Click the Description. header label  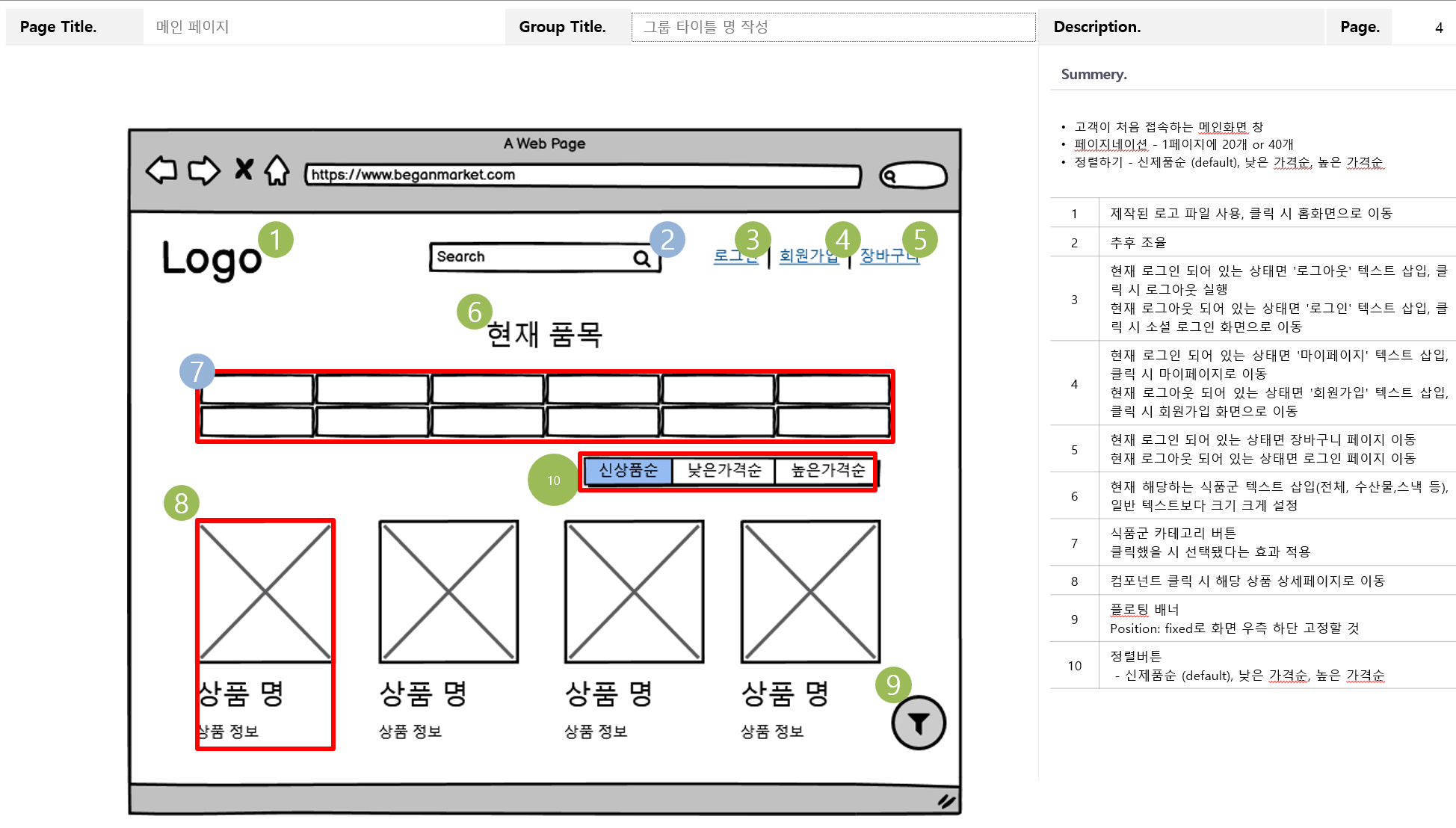(1096, 27)
